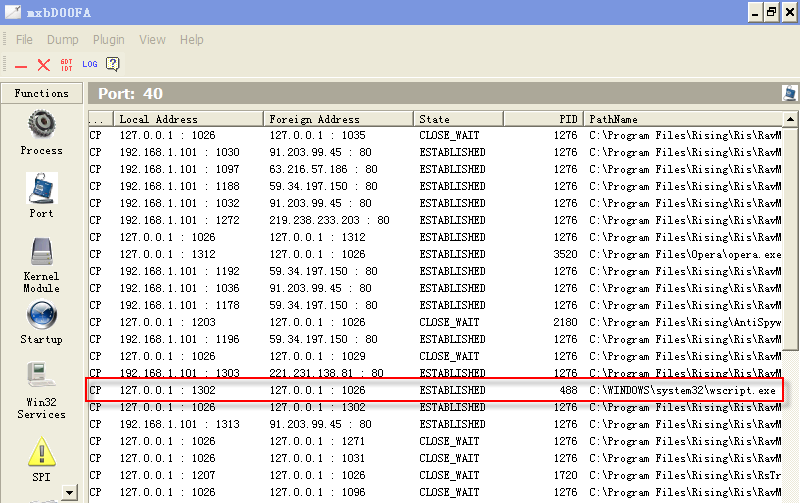The width and height of the screenshot is (800, 503).
Task: Select local address 192.168.1.101 : 1030
Action: [180, 152]
